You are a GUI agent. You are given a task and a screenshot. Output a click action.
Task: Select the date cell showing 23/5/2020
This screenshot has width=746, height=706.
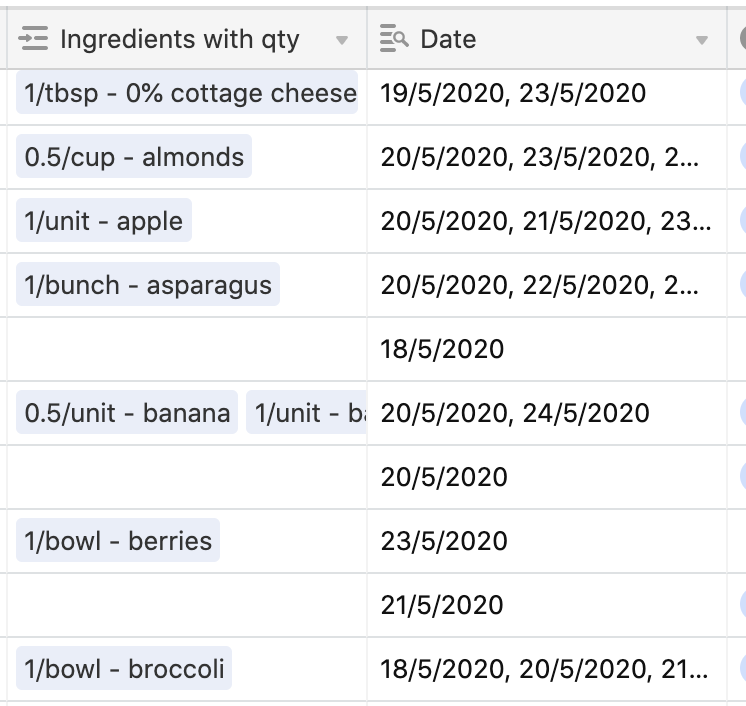coord(547,541)
